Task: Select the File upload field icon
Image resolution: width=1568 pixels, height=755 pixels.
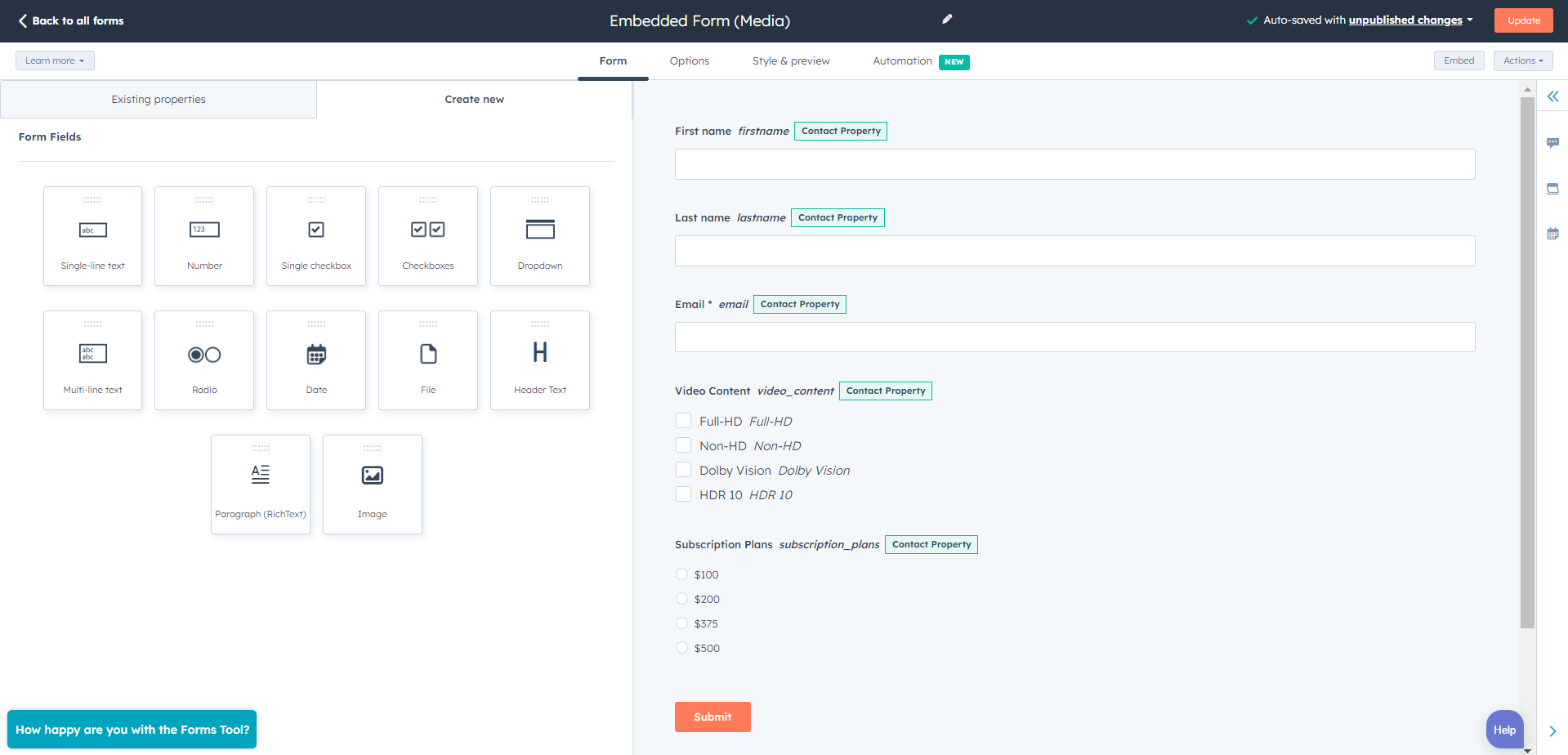Action: (x=428, y=355)
